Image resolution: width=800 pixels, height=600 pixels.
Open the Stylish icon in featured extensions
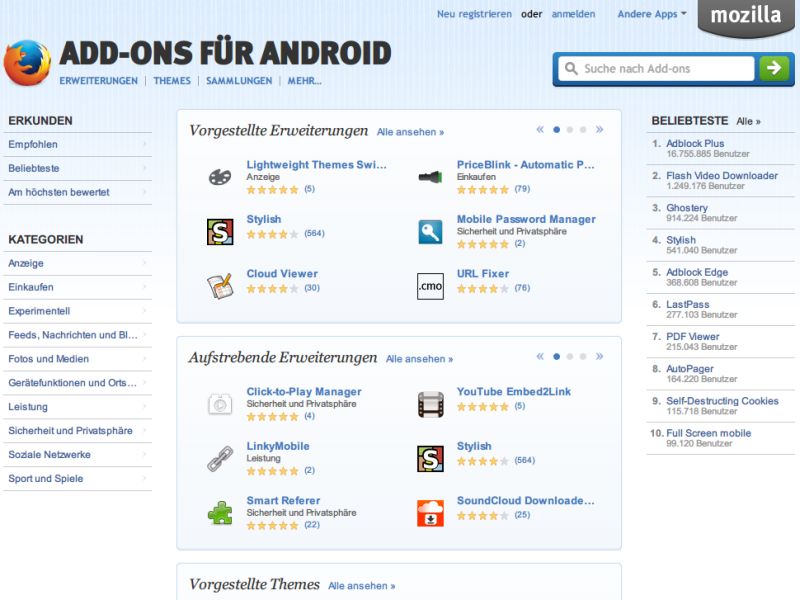pyautogui.click(x=220, y=232)
